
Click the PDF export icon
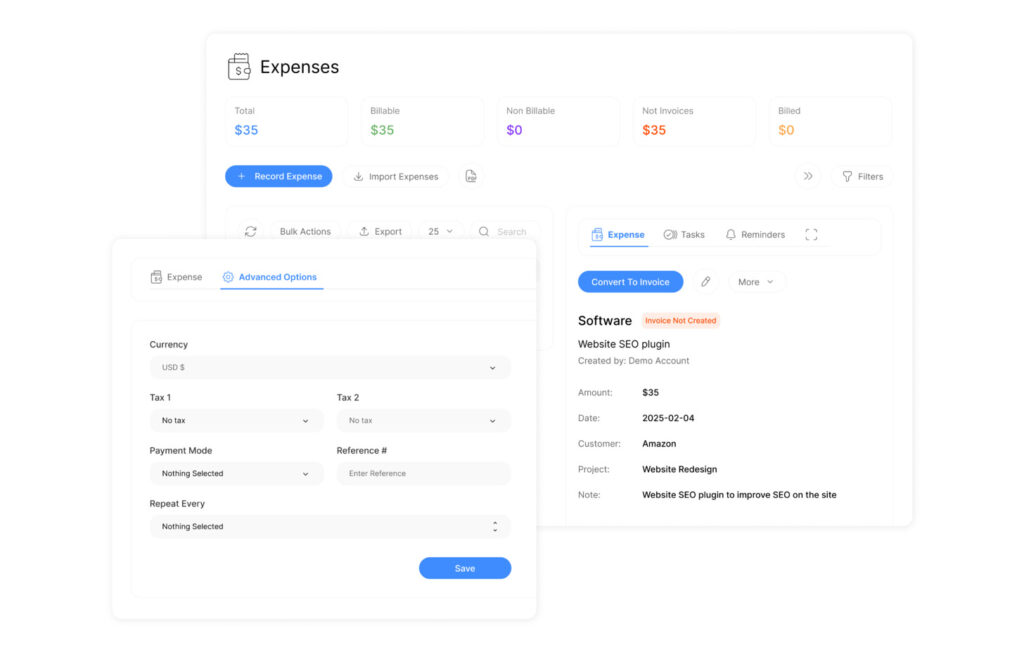471,177
